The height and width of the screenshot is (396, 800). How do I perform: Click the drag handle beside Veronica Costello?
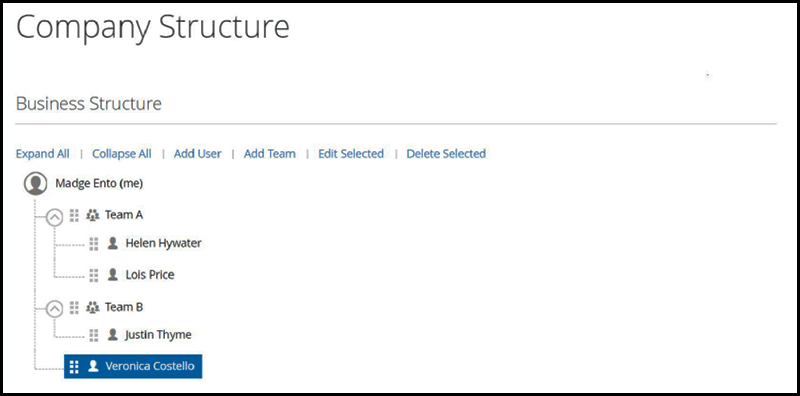(x=74, y=366)
